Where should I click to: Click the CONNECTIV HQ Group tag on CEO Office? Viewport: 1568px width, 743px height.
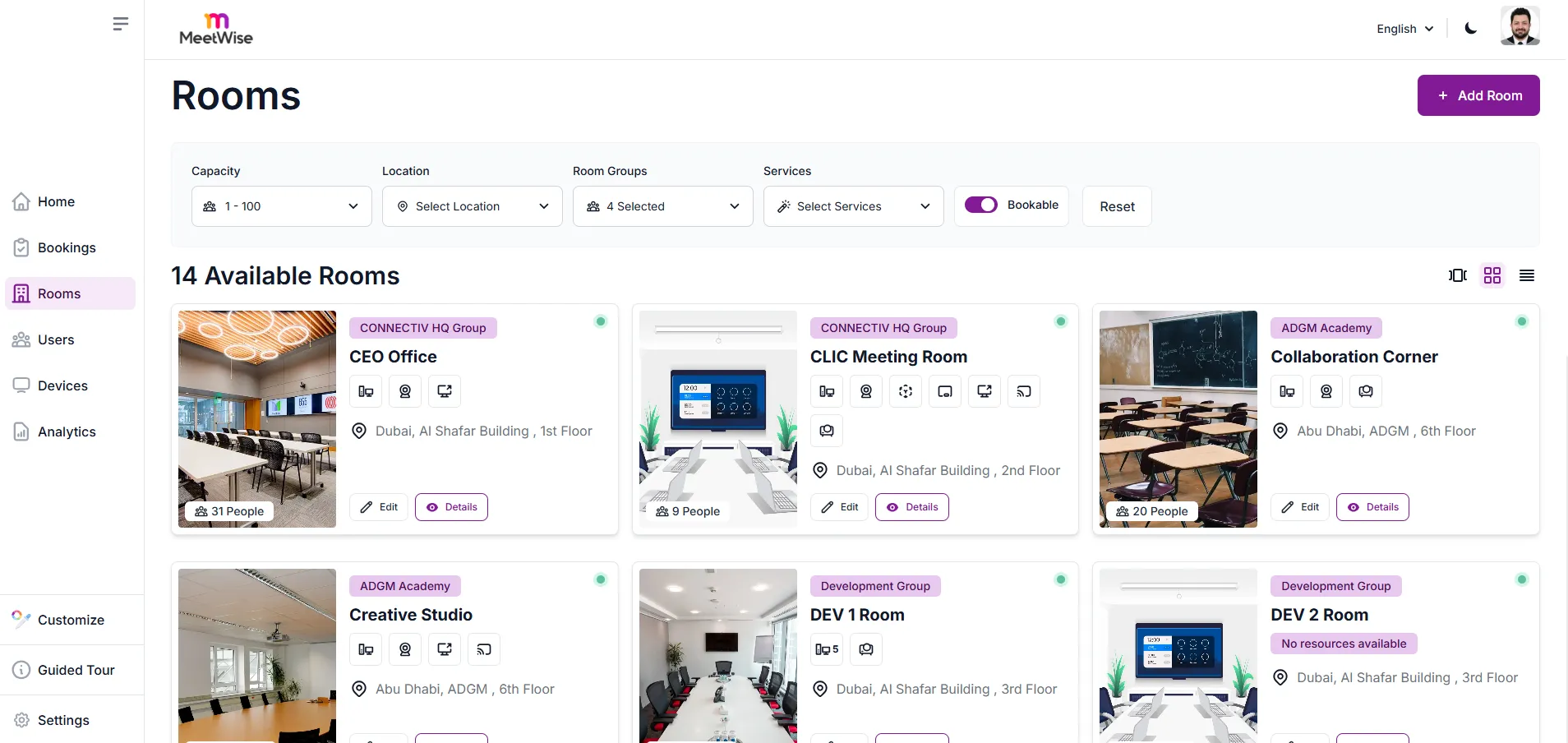coord(423,328)
